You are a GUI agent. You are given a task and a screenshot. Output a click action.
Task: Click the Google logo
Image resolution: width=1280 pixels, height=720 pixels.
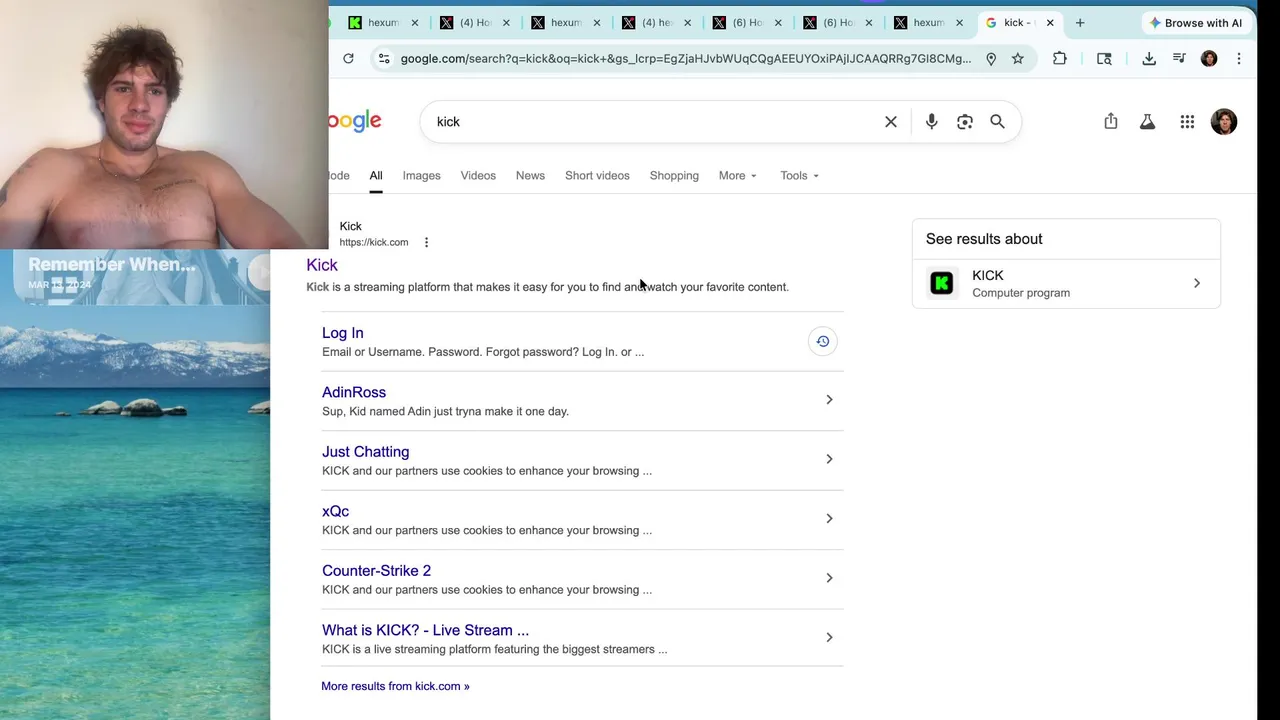tap(355, 122)
